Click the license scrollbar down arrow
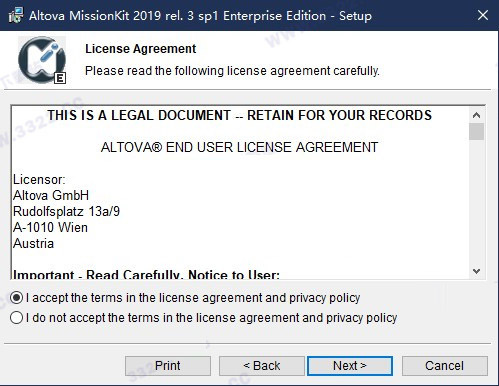 tap(477, 271)
